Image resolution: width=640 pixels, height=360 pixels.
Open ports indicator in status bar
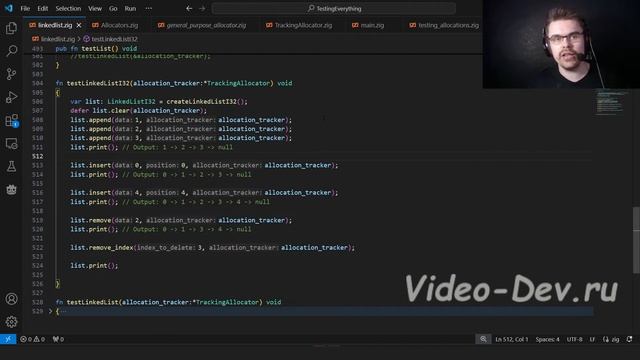58,339
